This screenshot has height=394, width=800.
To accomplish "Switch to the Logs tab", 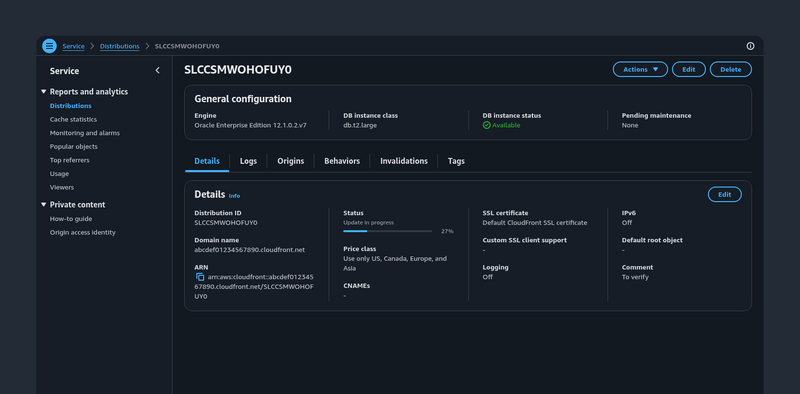I will (248, 161).
